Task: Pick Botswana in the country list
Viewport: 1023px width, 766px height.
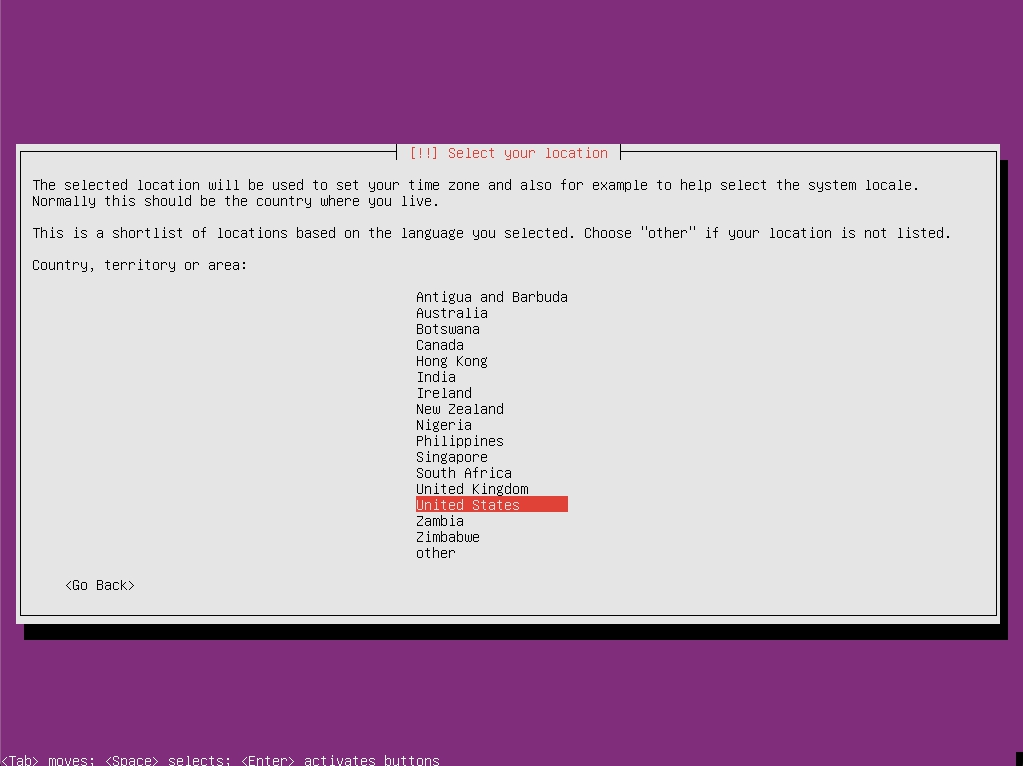Action: coord(448,329)
